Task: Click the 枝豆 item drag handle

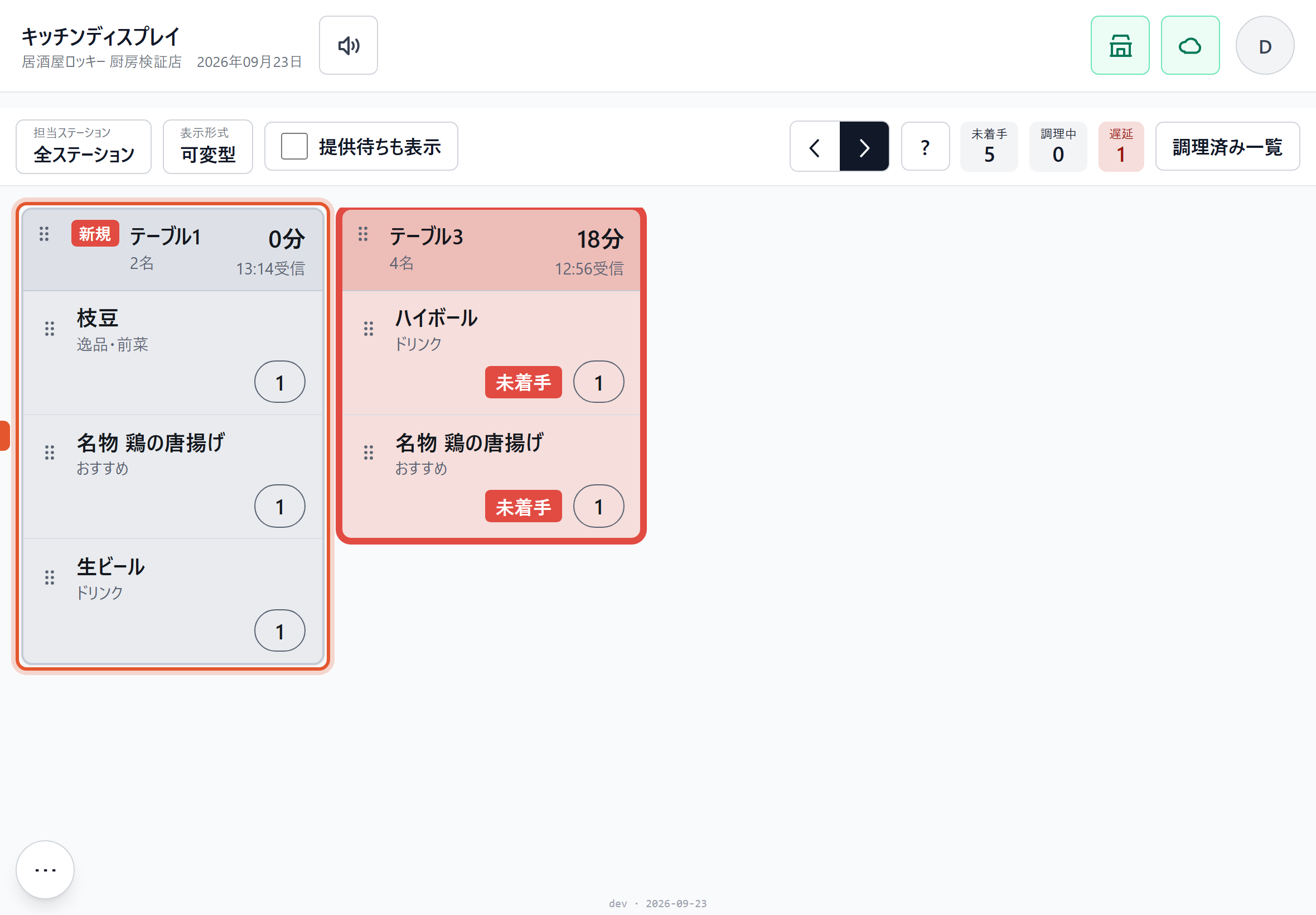Action: tap(50, 329)
